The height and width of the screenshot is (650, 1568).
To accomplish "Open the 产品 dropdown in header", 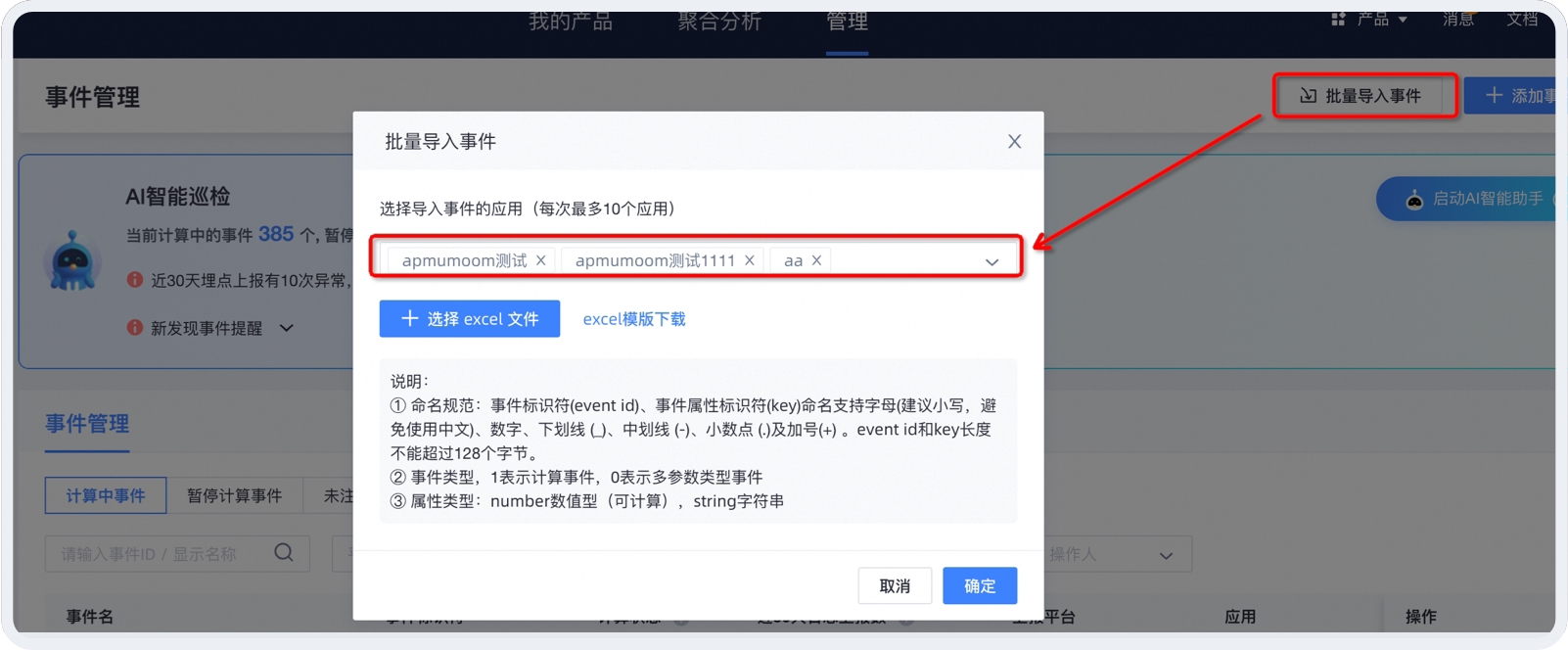I will [1369, 19].
